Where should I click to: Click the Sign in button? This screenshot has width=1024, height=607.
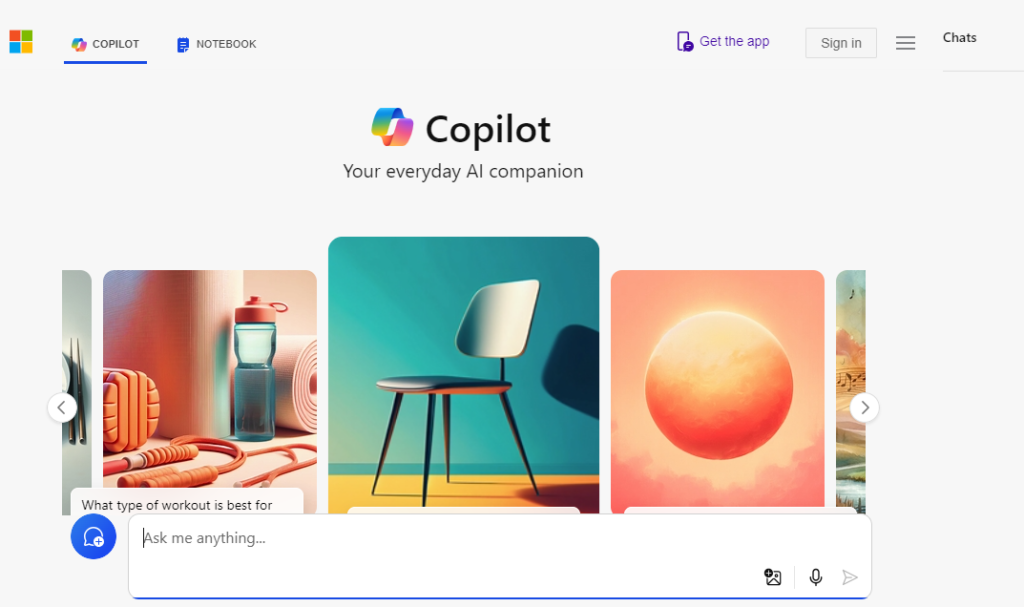pos(840,43)
